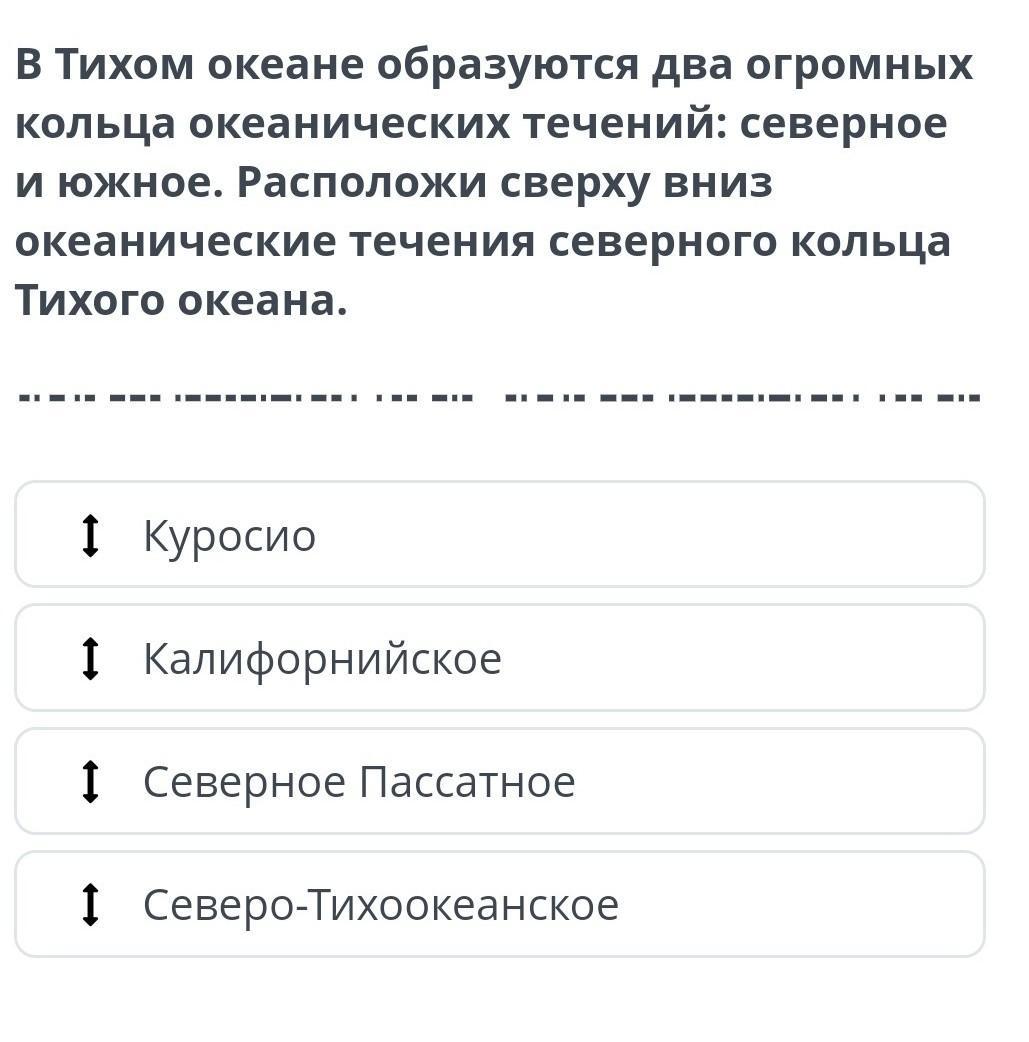This screenshot has height=1042, width=1029.
Task: Click the reorder arrow beside Северо-Тихоокеанское
Action: [x=90, y=904]
